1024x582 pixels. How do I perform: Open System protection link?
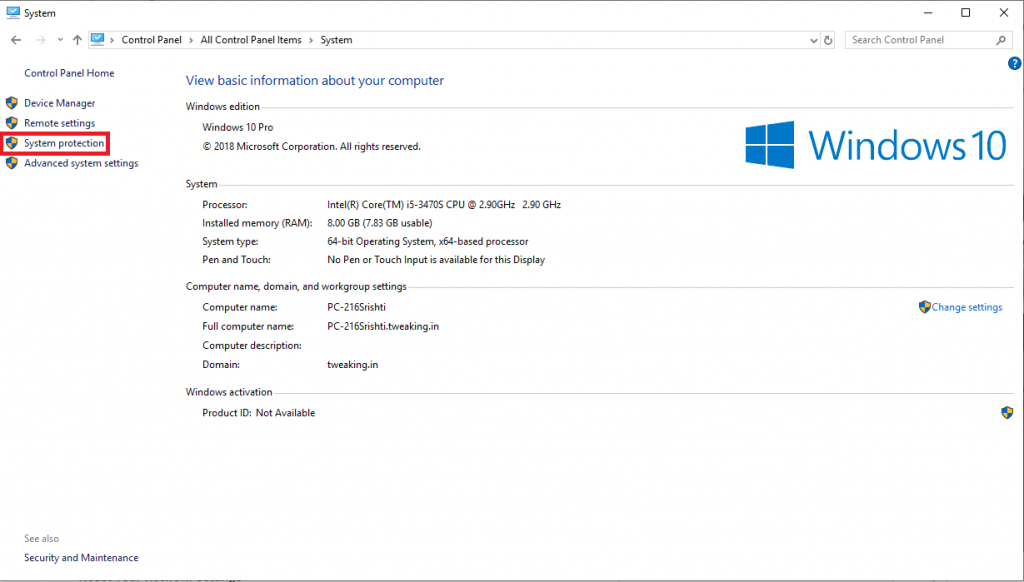pyautogui.click(x=64, y=143)
